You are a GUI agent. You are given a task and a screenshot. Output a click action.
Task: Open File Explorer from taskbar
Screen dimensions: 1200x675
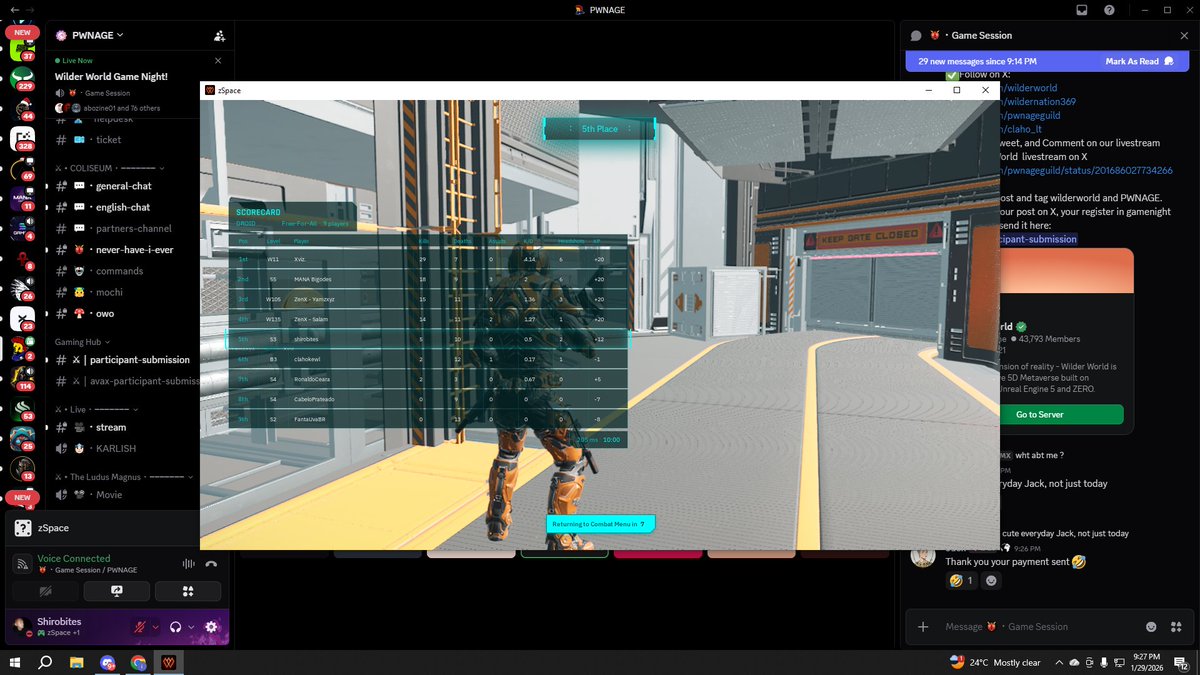[x=76, y=662]
